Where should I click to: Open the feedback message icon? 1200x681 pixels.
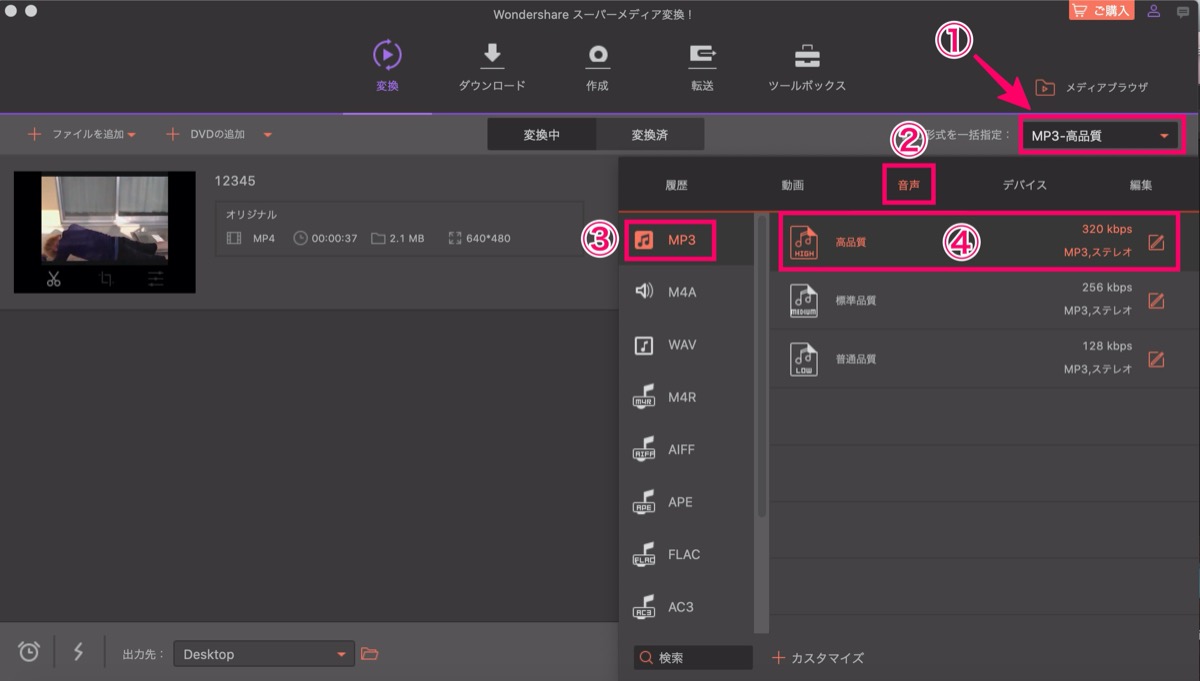point(1184,11)
